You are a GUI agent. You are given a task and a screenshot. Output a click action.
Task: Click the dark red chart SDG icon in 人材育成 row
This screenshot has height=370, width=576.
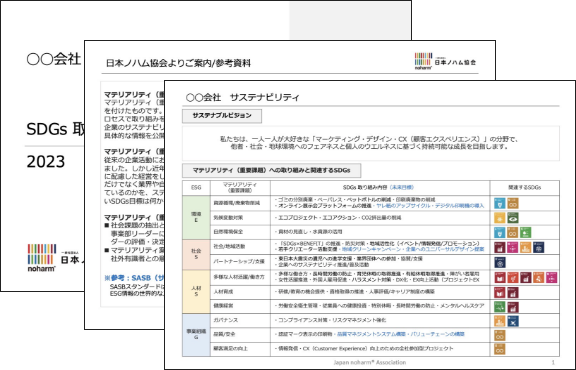point(512,292)
